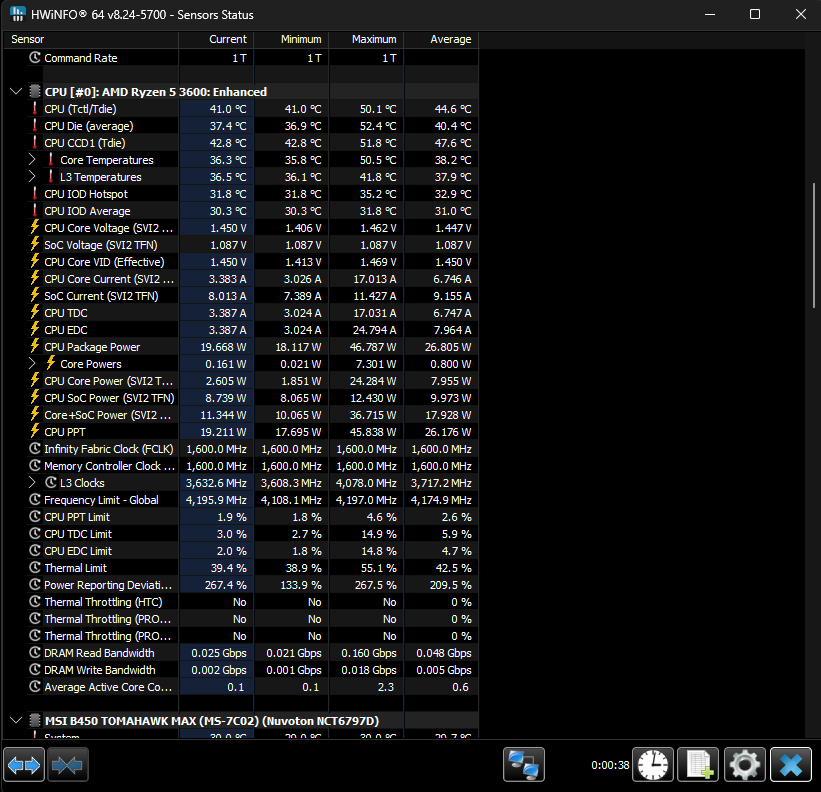This screenshot has height=792, width=821.
Task: Click the clock icon for Thermal Limit
Action: click(35, 567)
